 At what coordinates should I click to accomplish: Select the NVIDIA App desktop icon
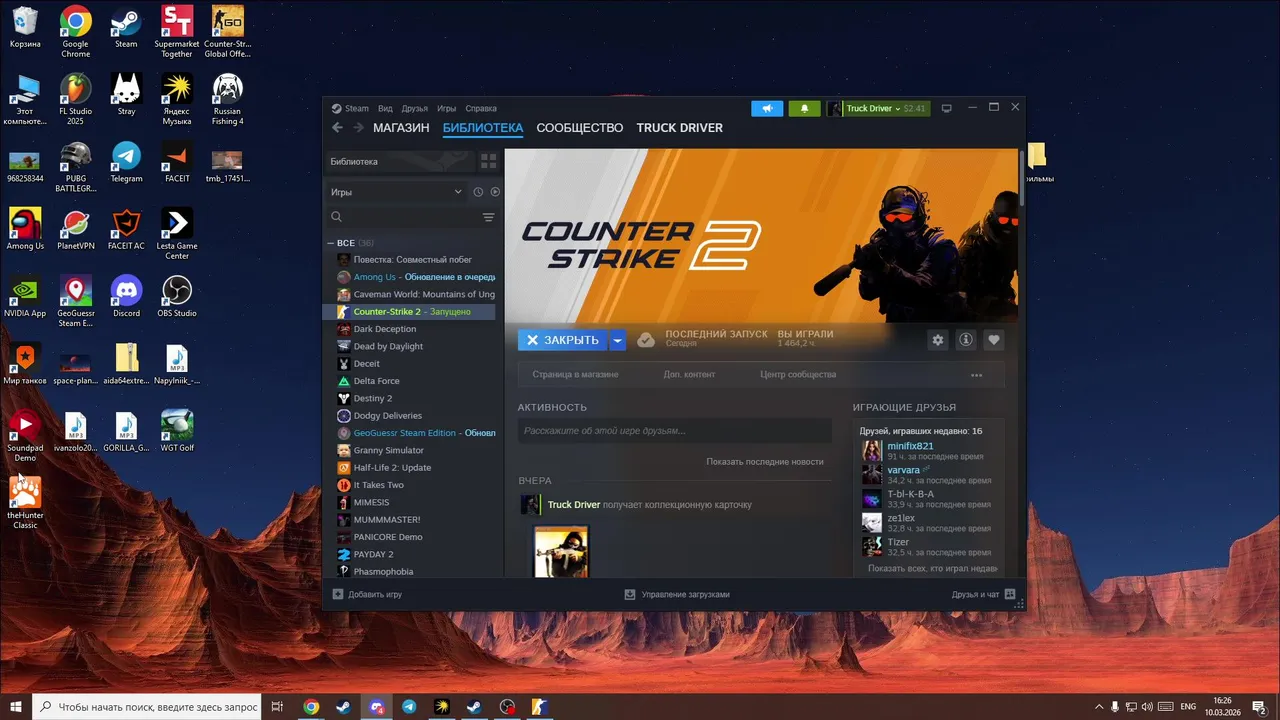[25, 296]
